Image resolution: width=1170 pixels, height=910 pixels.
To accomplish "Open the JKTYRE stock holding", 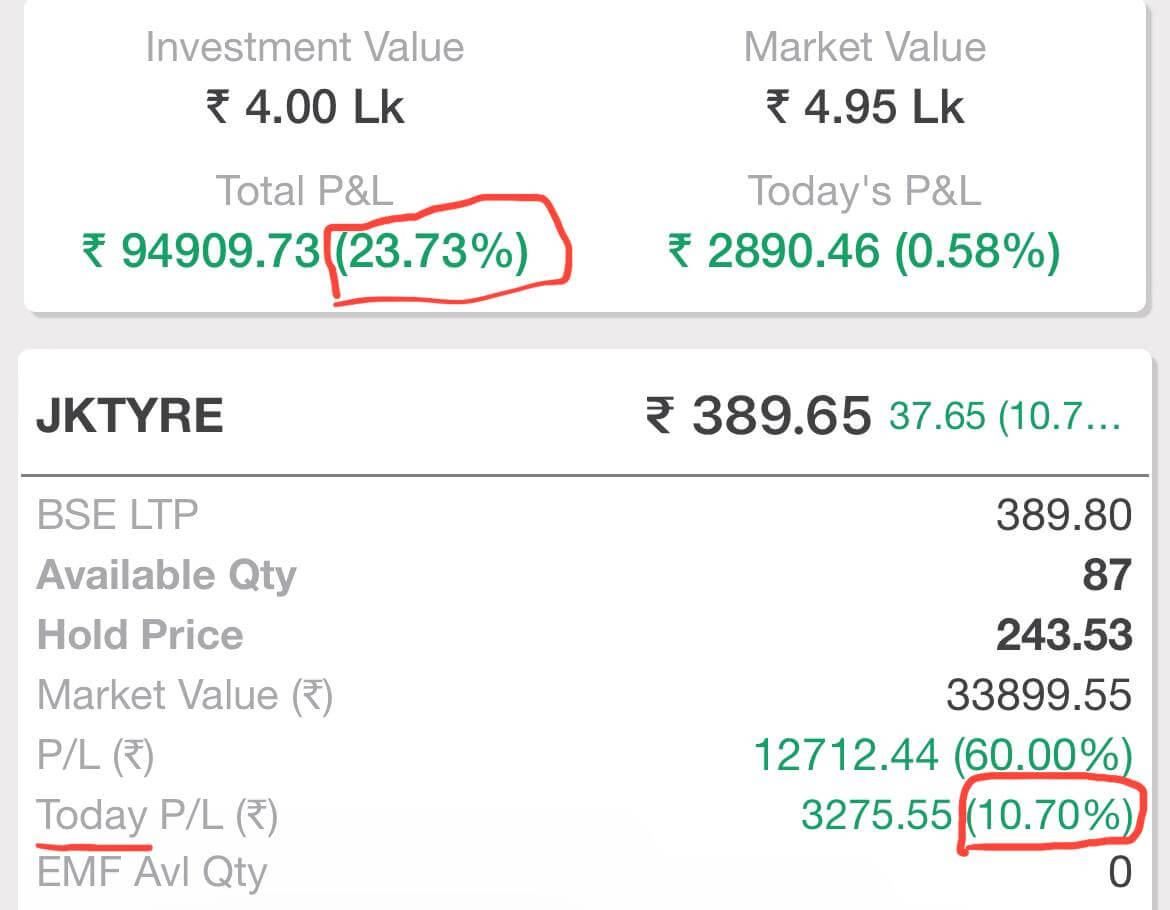I will click(130, 414).
